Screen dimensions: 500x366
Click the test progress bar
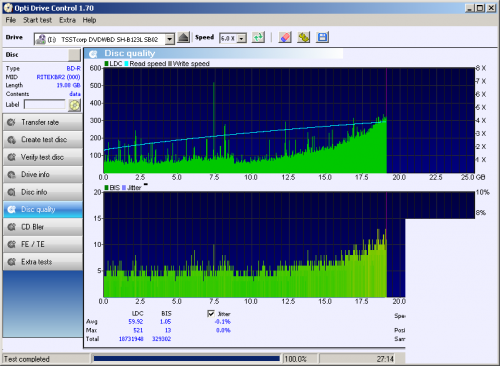point(187,359)
